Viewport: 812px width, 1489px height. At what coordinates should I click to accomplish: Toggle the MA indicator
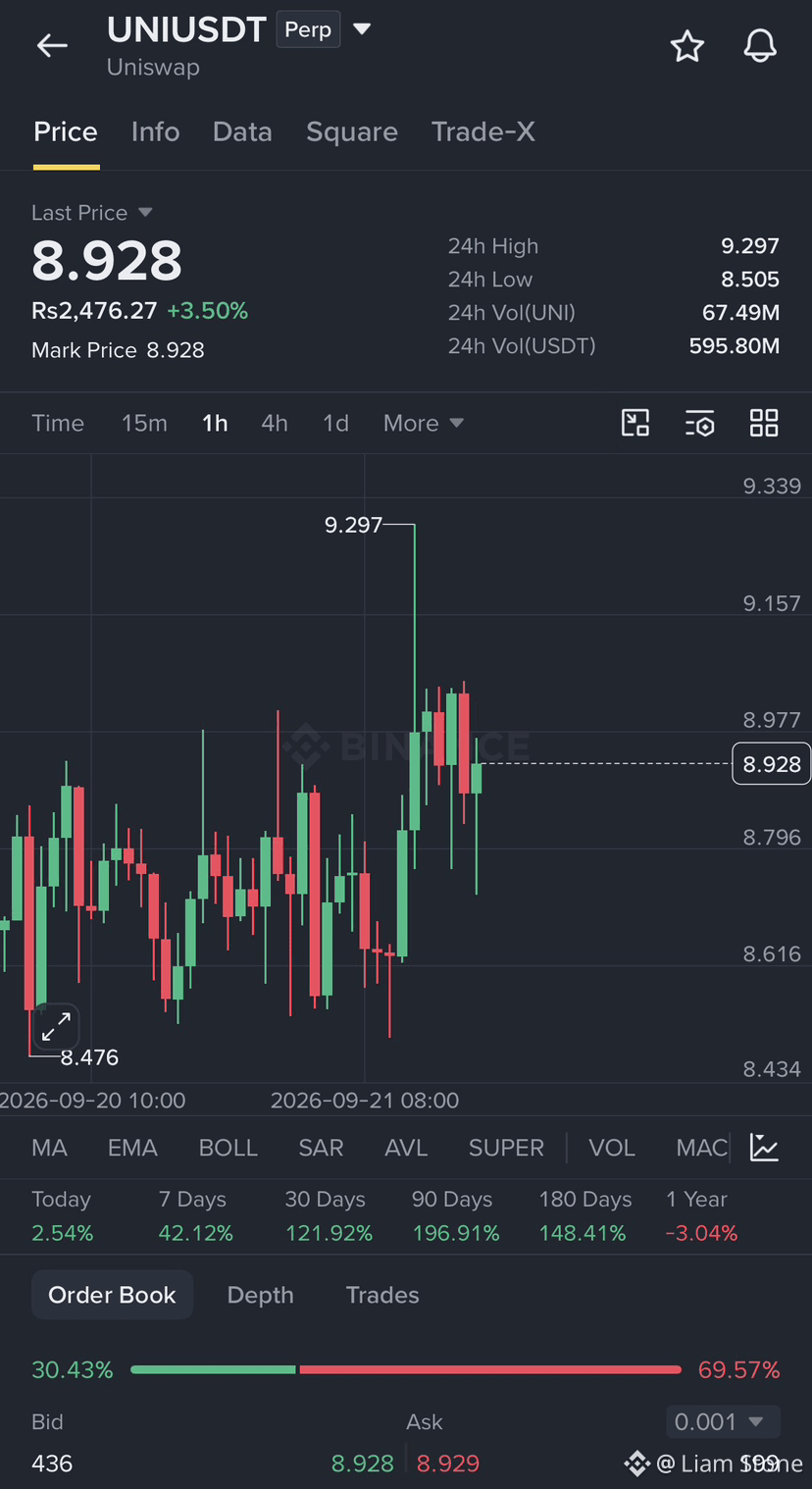click(x=49, y=1148)
